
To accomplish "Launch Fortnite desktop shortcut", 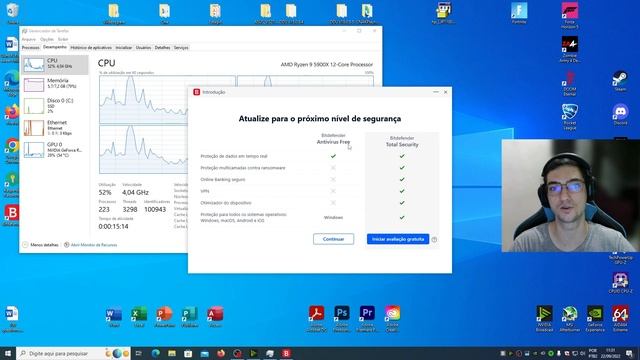I will tap(519, 13).
